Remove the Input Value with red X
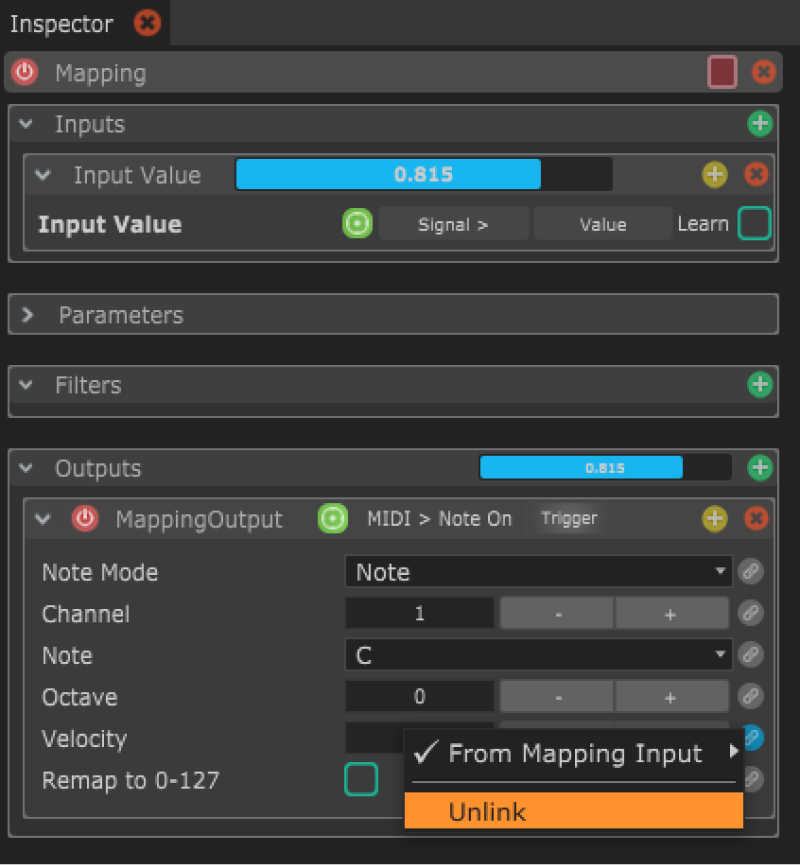This screenshot has height=865, width=800. point(757,175)
